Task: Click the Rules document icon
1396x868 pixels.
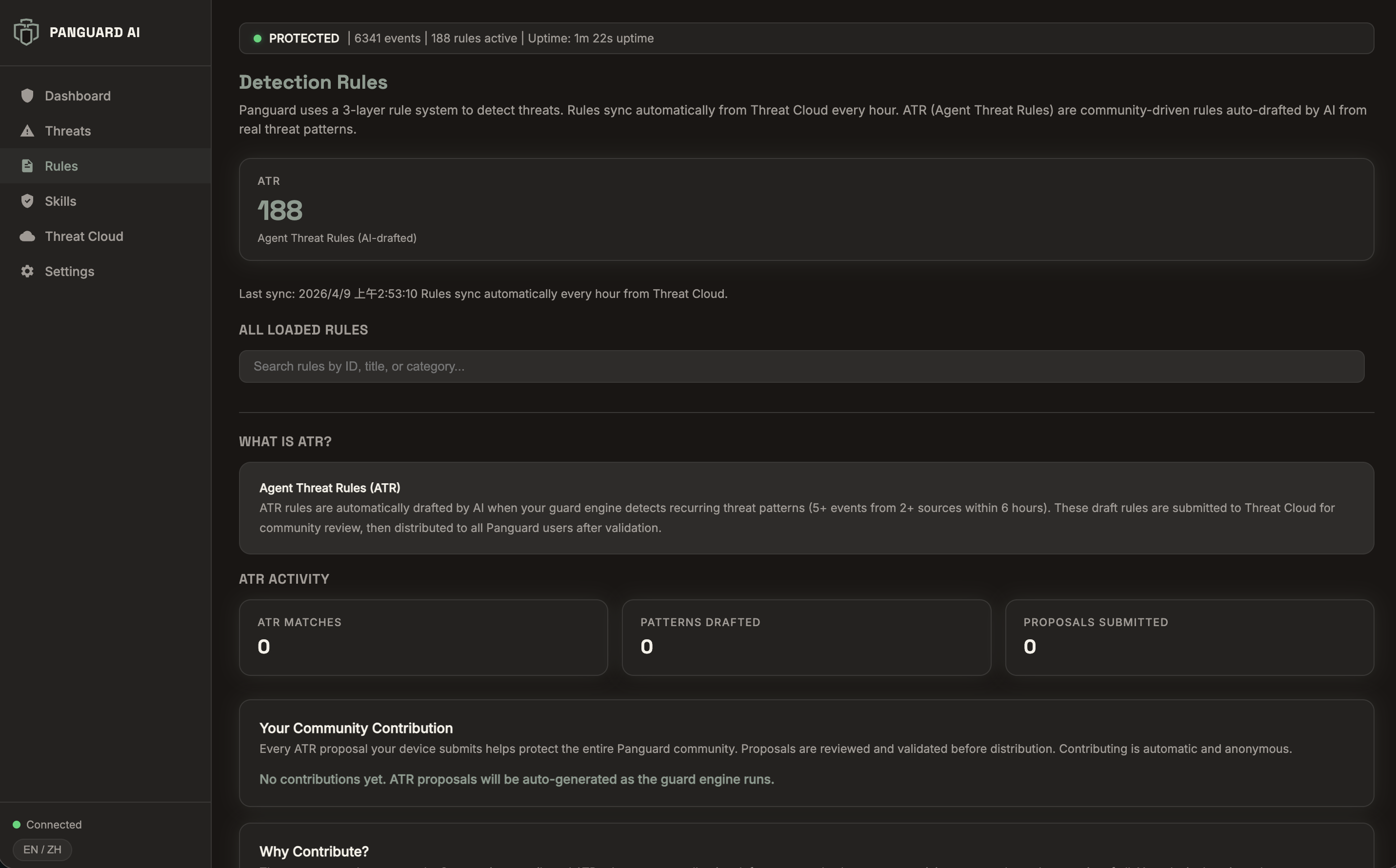Action: [27, 166]
